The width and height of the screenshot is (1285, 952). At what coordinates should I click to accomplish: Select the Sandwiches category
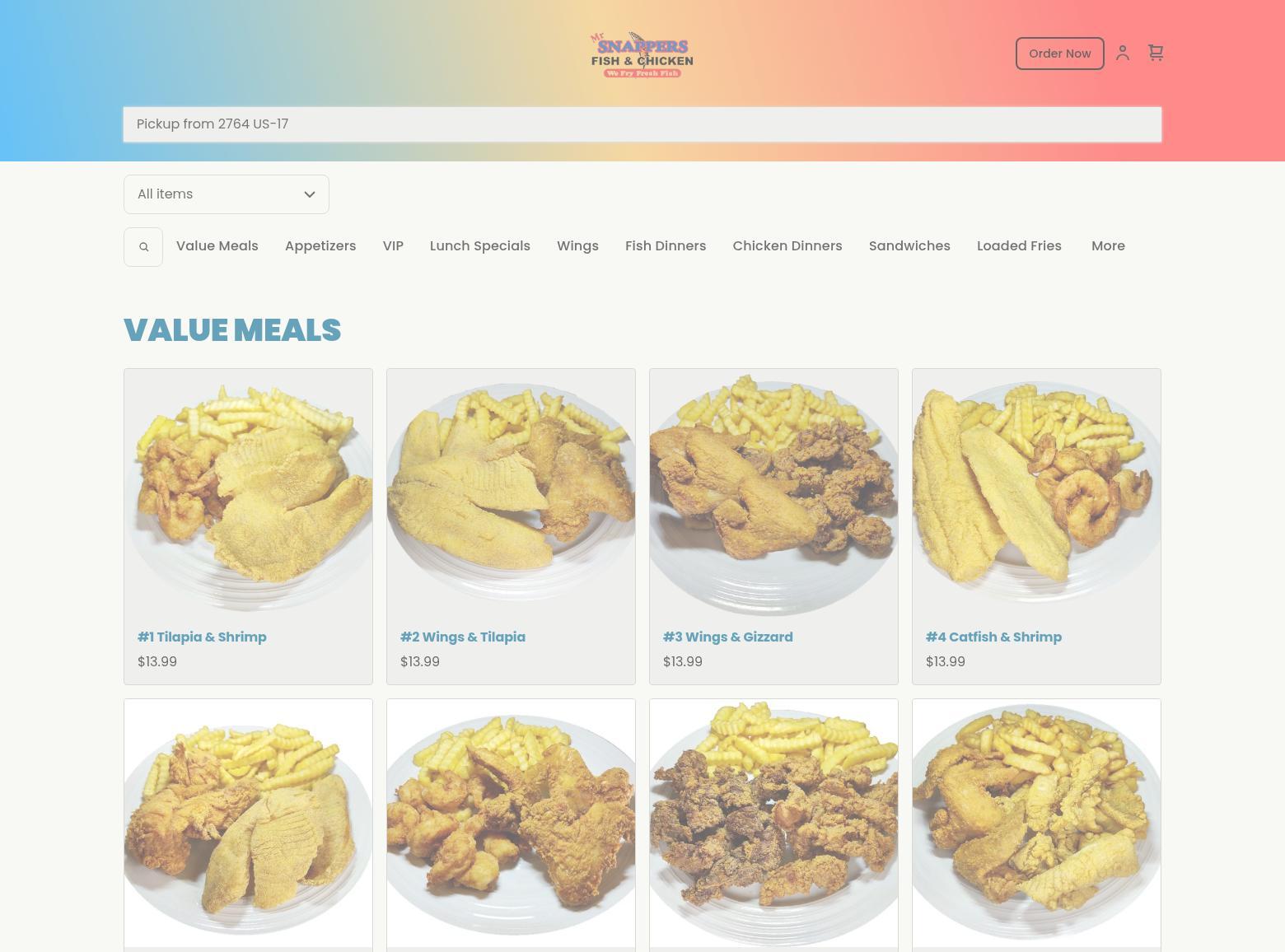point(909,246)
